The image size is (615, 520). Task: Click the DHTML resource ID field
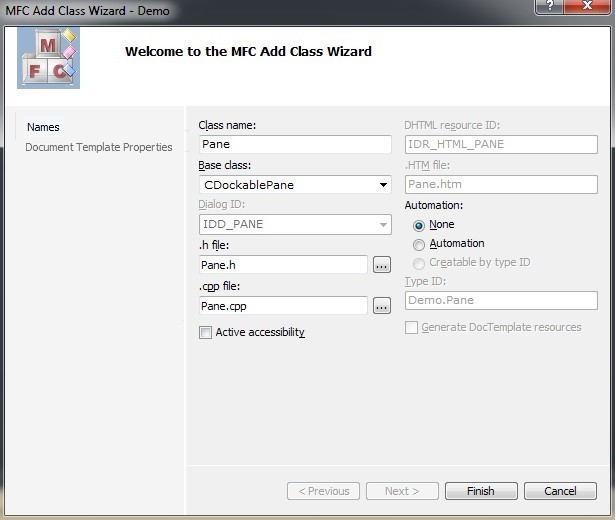tap(501, 144)
